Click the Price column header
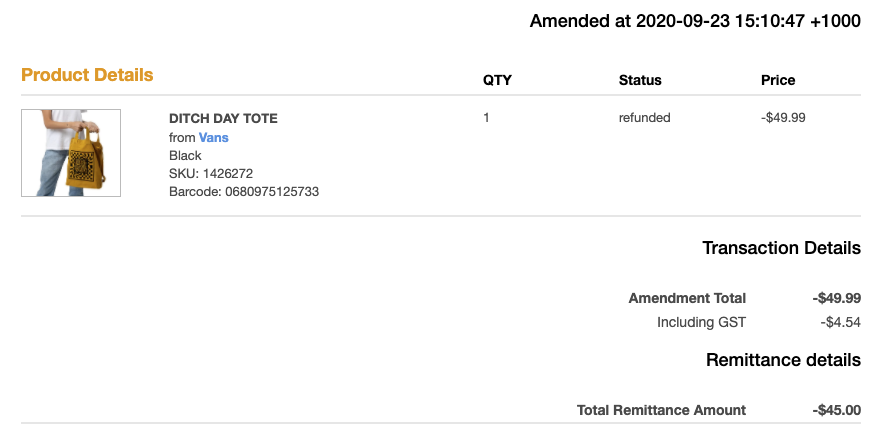 (778, 80)
